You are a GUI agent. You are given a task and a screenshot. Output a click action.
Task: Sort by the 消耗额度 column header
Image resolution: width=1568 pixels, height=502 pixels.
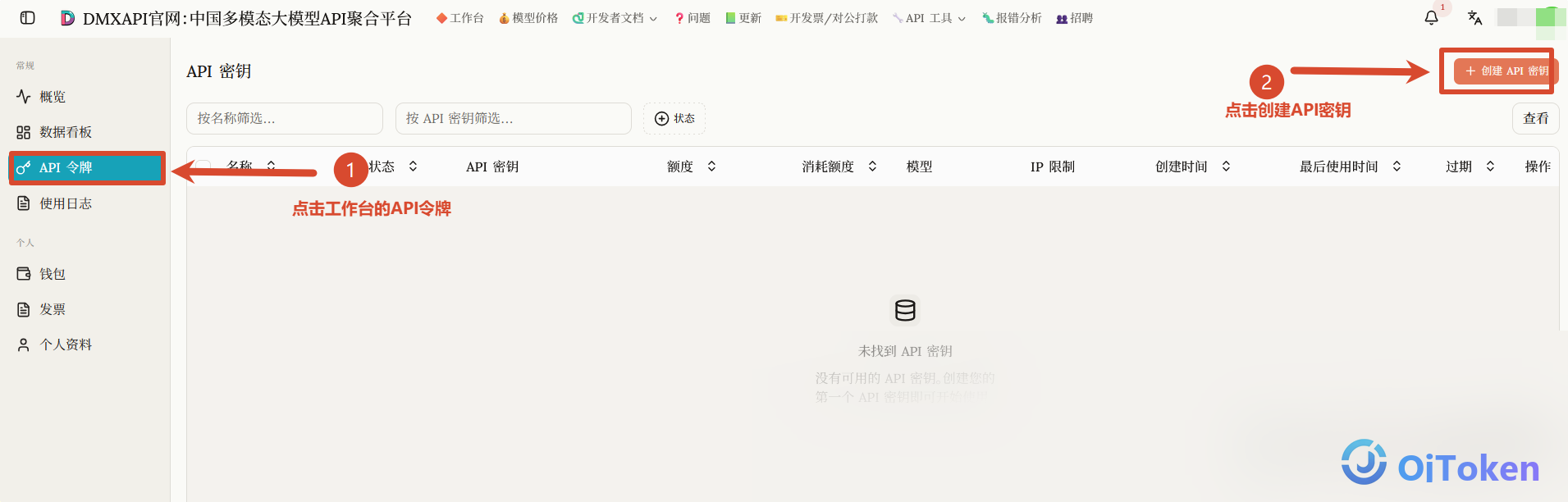click(x=839, y=167)
